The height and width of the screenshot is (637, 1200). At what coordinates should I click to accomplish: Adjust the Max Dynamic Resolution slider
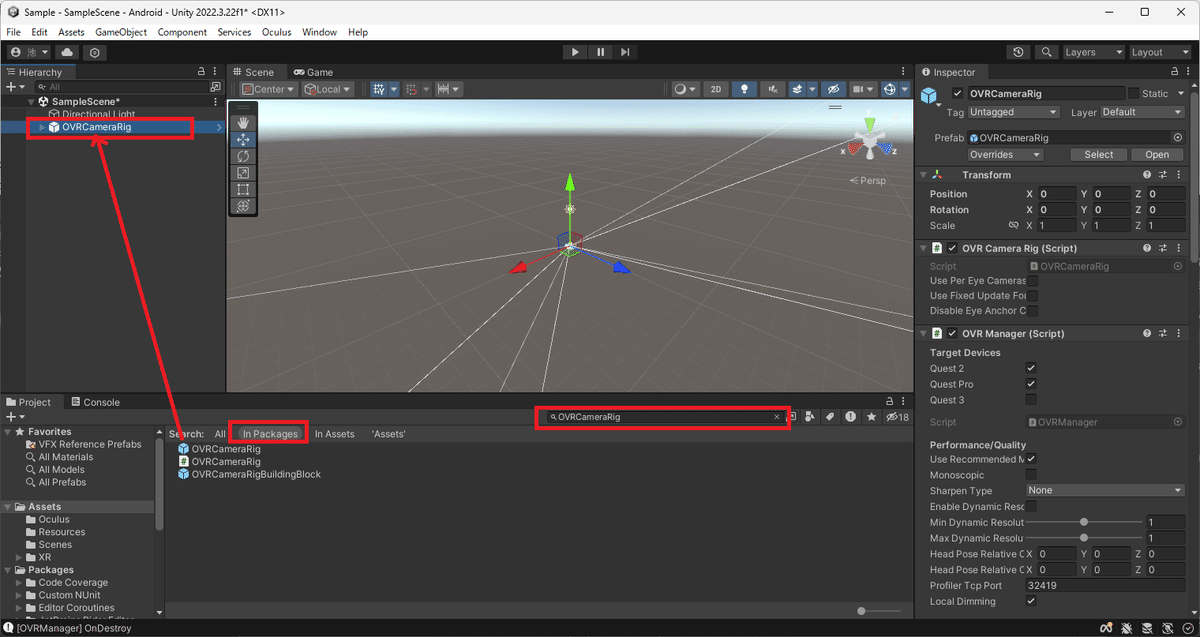[x=1085, y=538]
